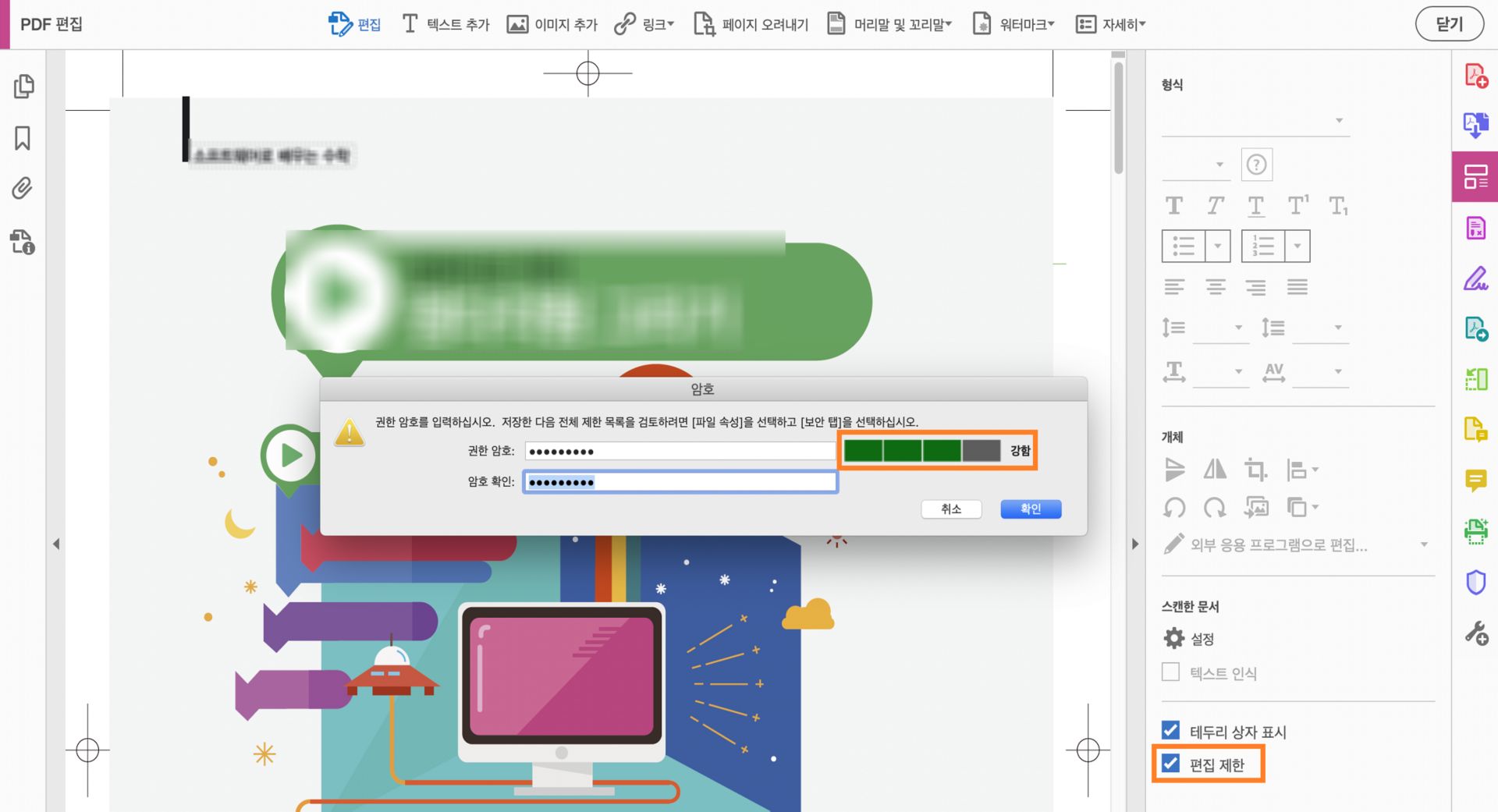Open the 링크 dropdown menu
Screen dimensions: 1498x812
(x=644, y=24)
